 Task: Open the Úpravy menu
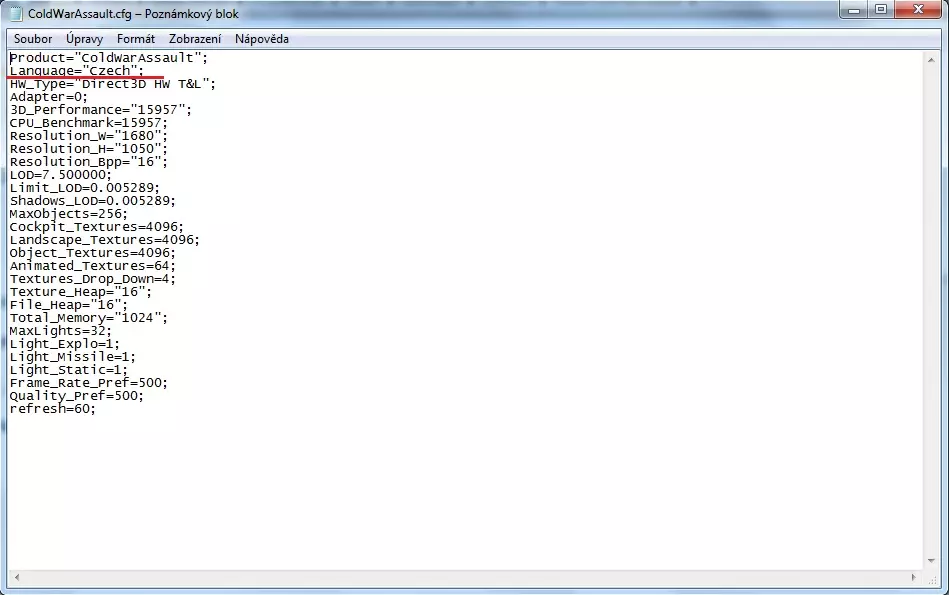84,39
